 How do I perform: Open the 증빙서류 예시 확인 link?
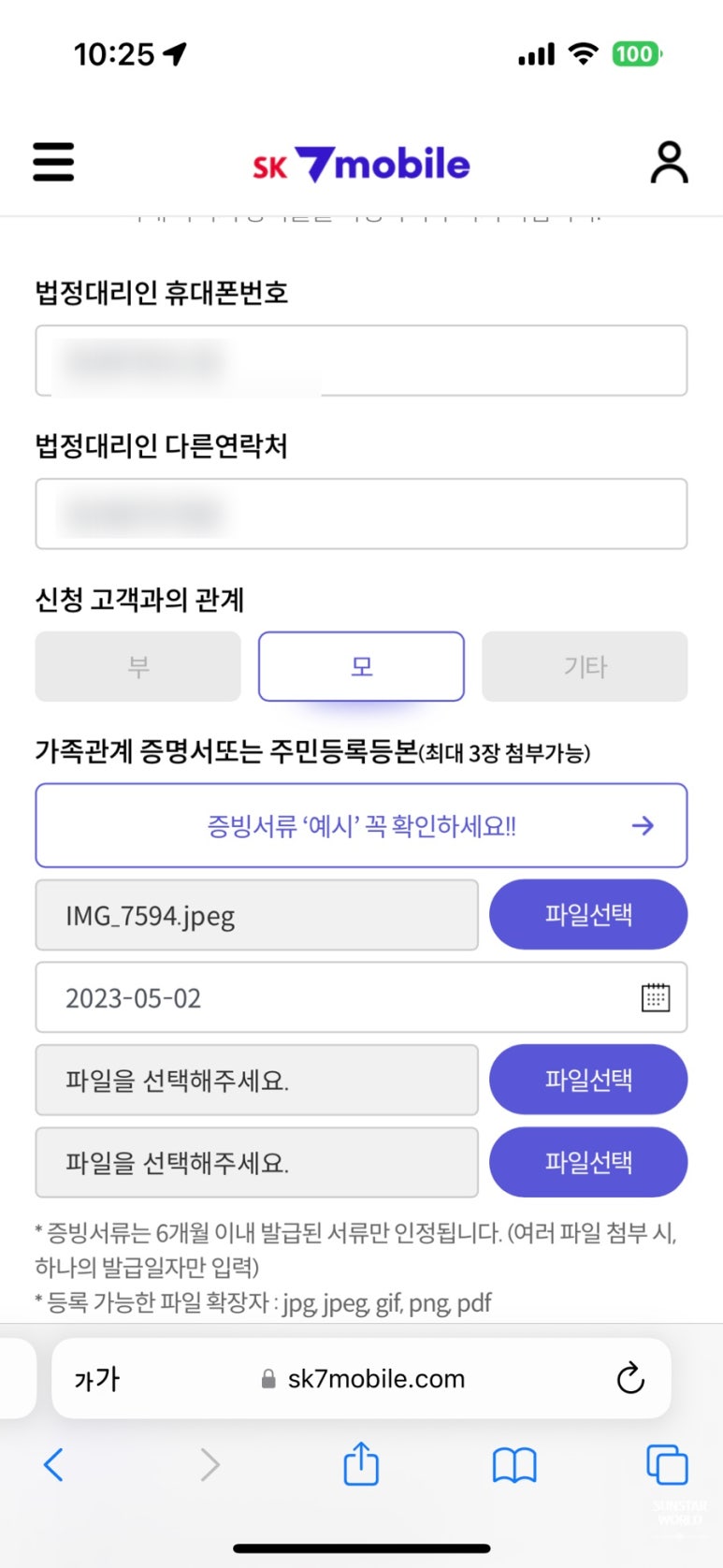[x=361, y=826]
